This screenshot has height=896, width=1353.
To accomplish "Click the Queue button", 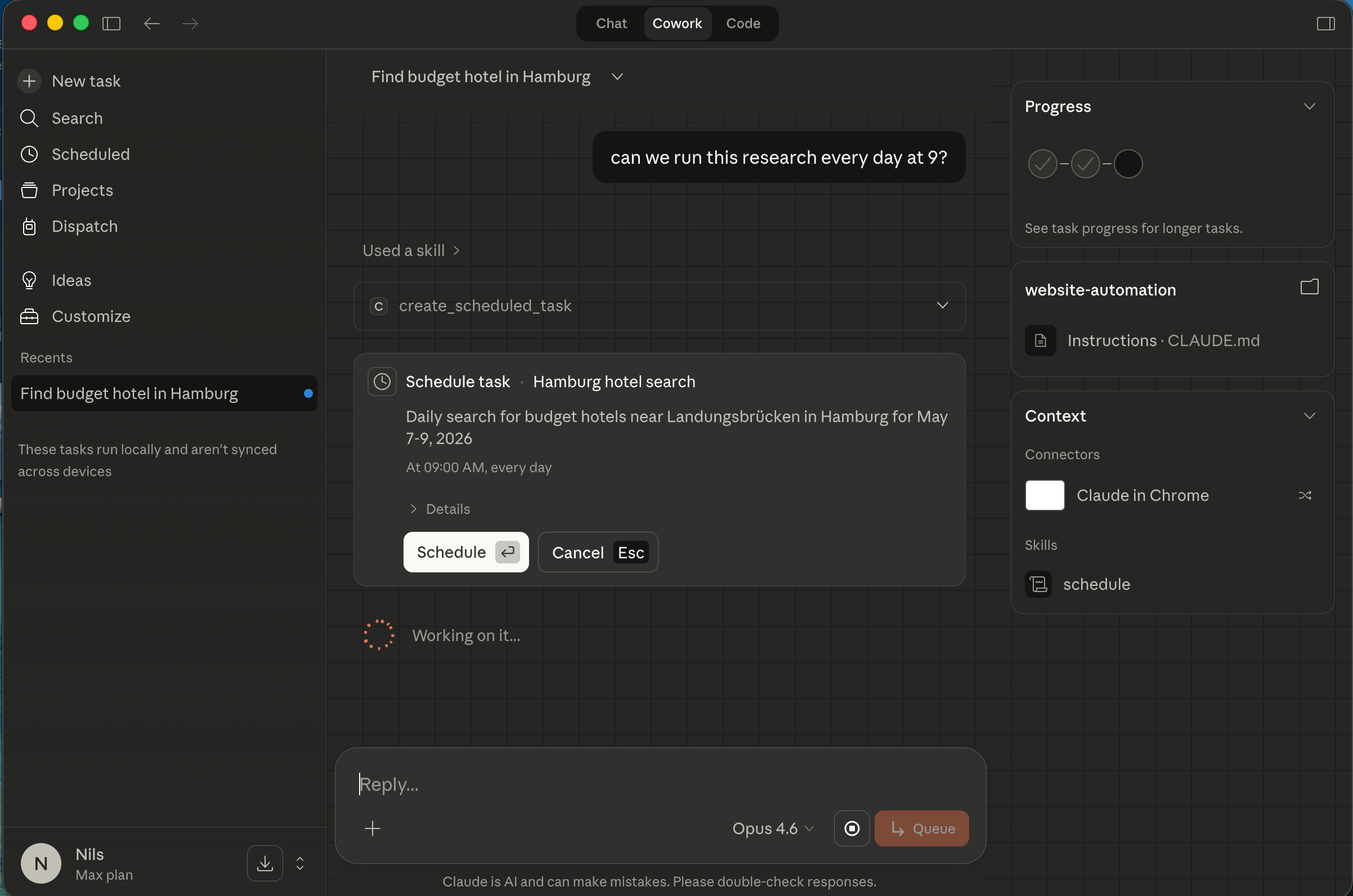I will (921, 828).
